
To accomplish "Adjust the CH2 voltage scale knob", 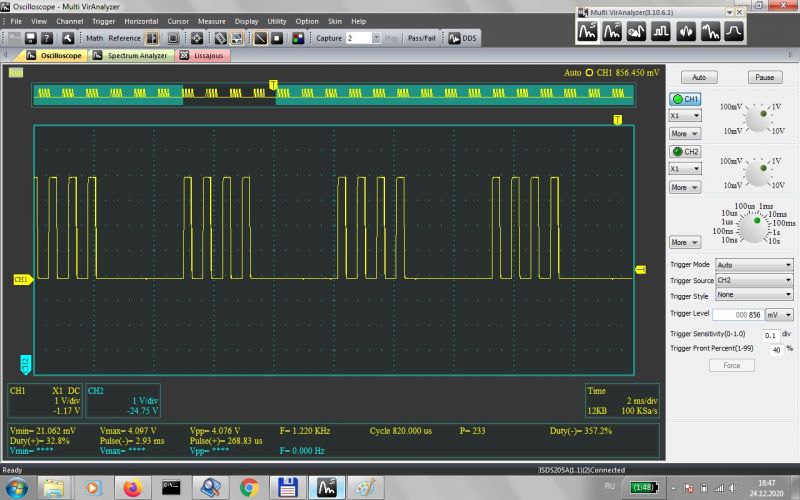I will [758, 173].
